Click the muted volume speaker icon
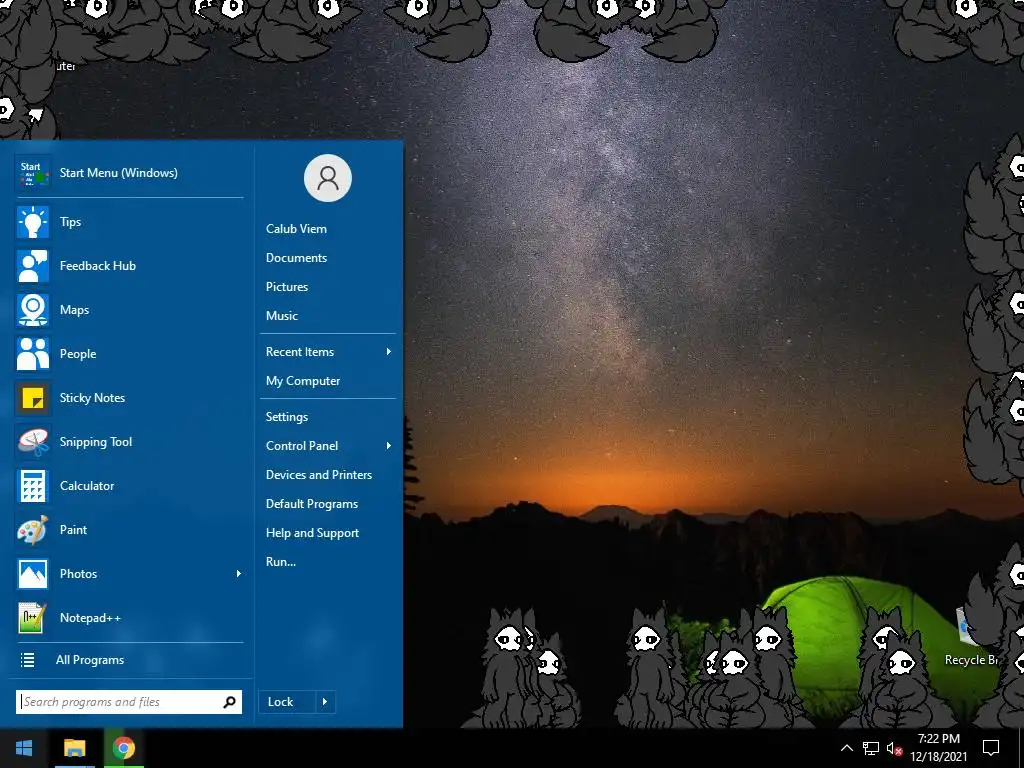The width and height of the screenshot is (1024, 768). point(895,748)
